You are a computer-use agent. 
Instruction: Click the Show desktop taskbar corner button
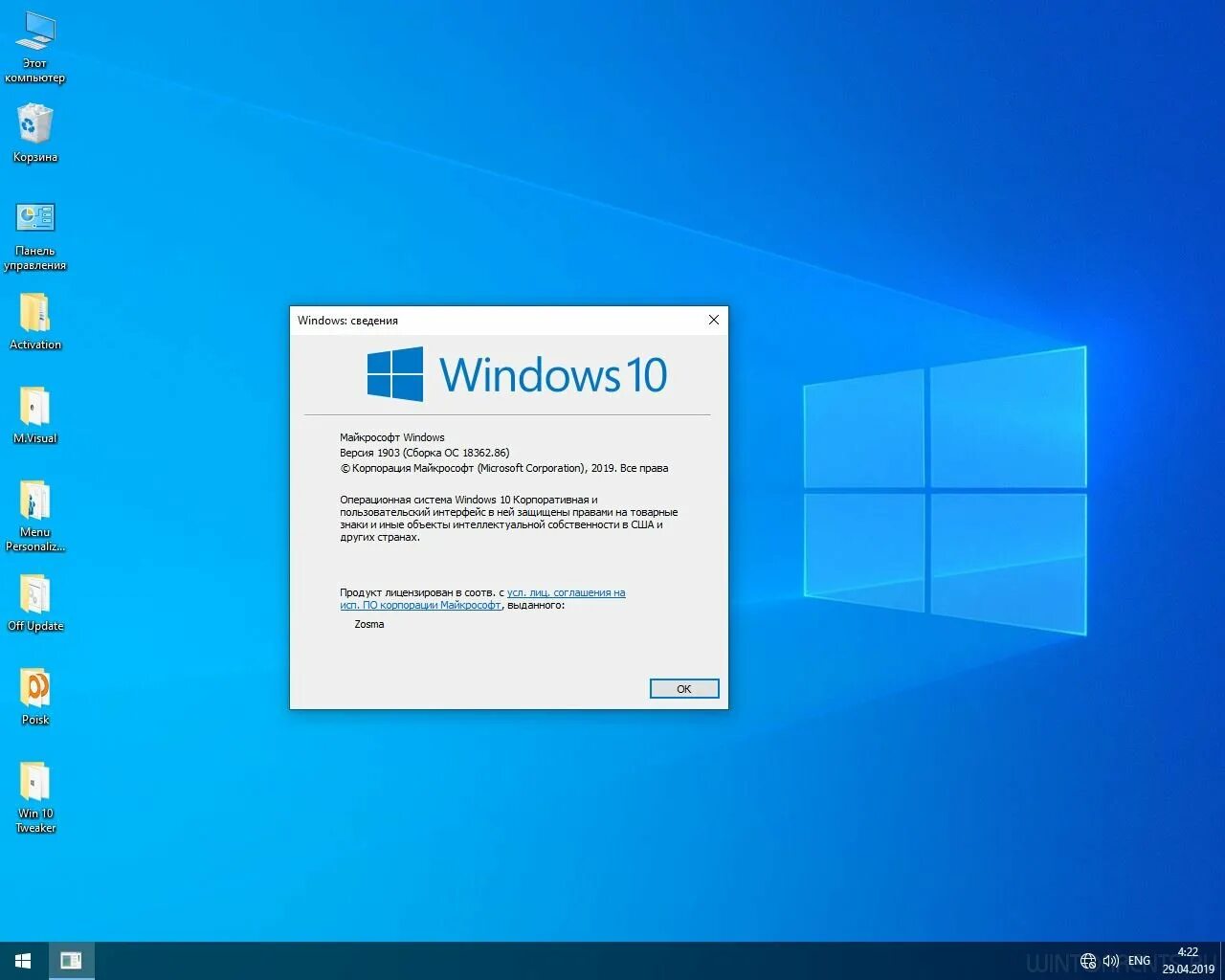click(1222, 961)
